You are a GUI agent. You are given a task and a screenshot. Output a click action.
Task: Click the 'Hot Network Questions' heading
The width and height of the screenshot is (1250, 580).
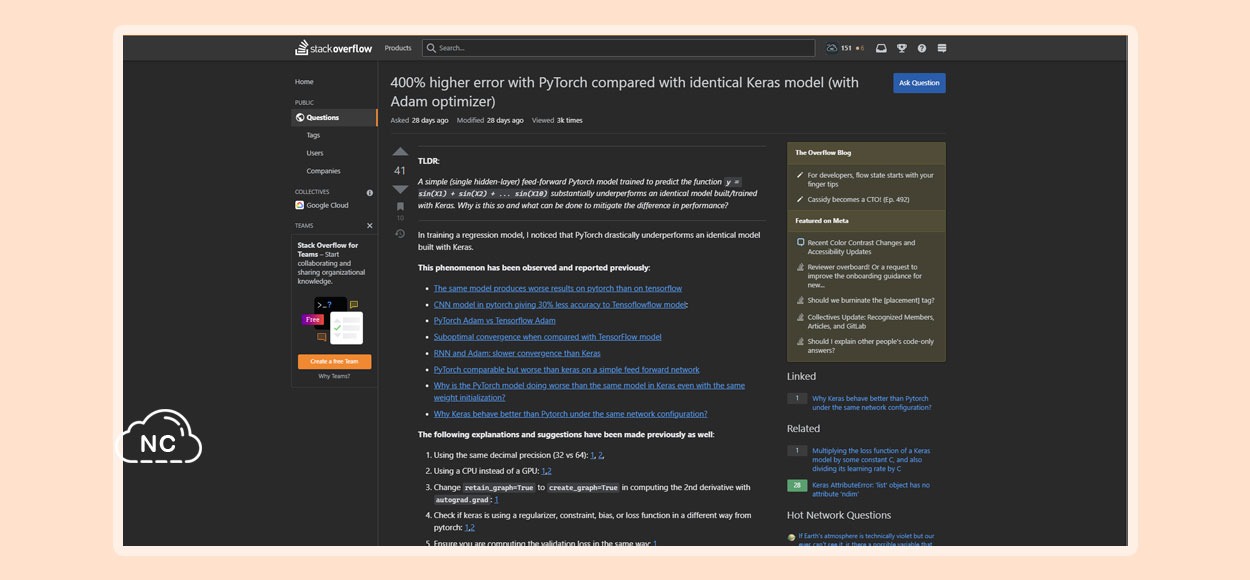click(839, 515)
